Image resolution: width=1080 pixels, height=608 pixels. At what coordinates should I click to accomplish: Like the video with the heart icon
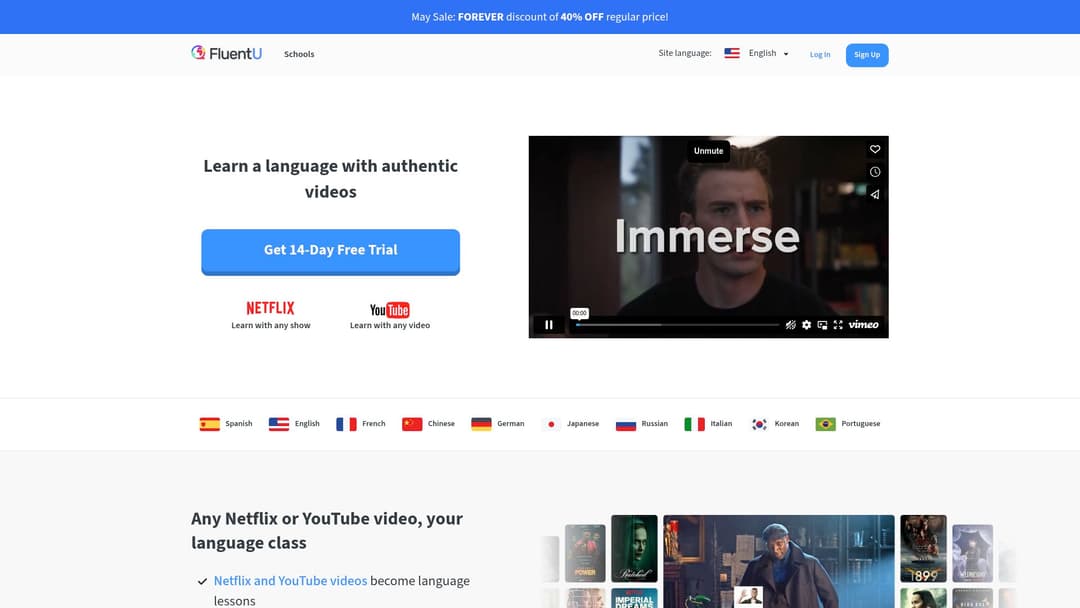coord(875,149)
